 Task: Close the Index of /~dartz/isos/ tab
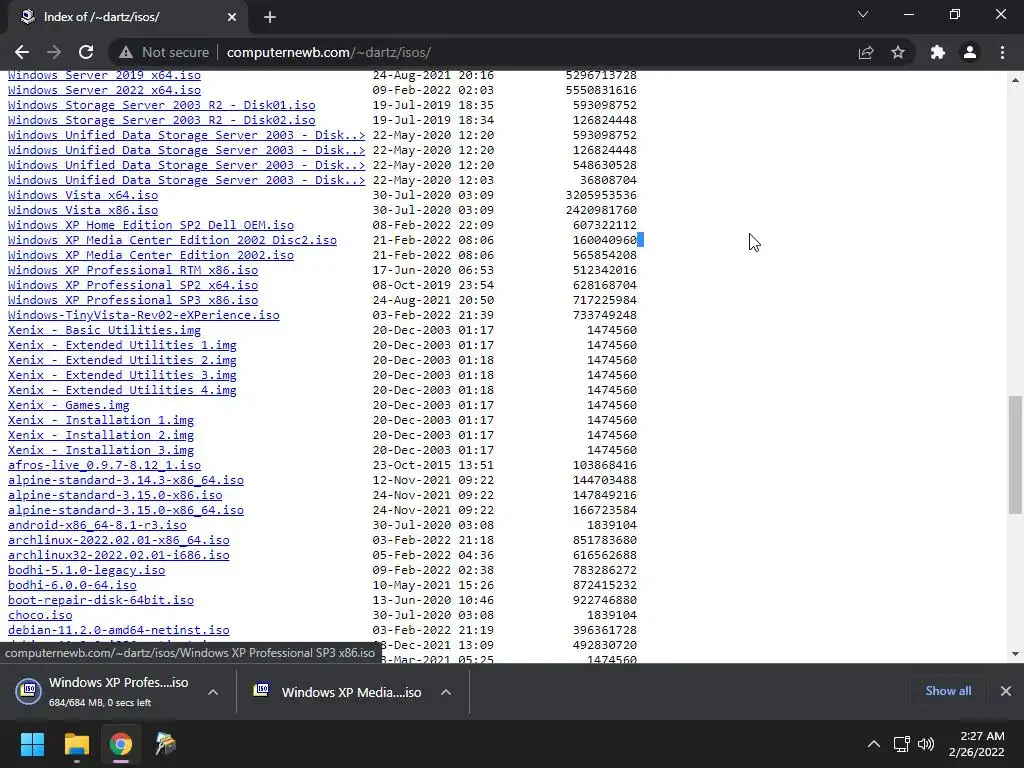[232, 17]
